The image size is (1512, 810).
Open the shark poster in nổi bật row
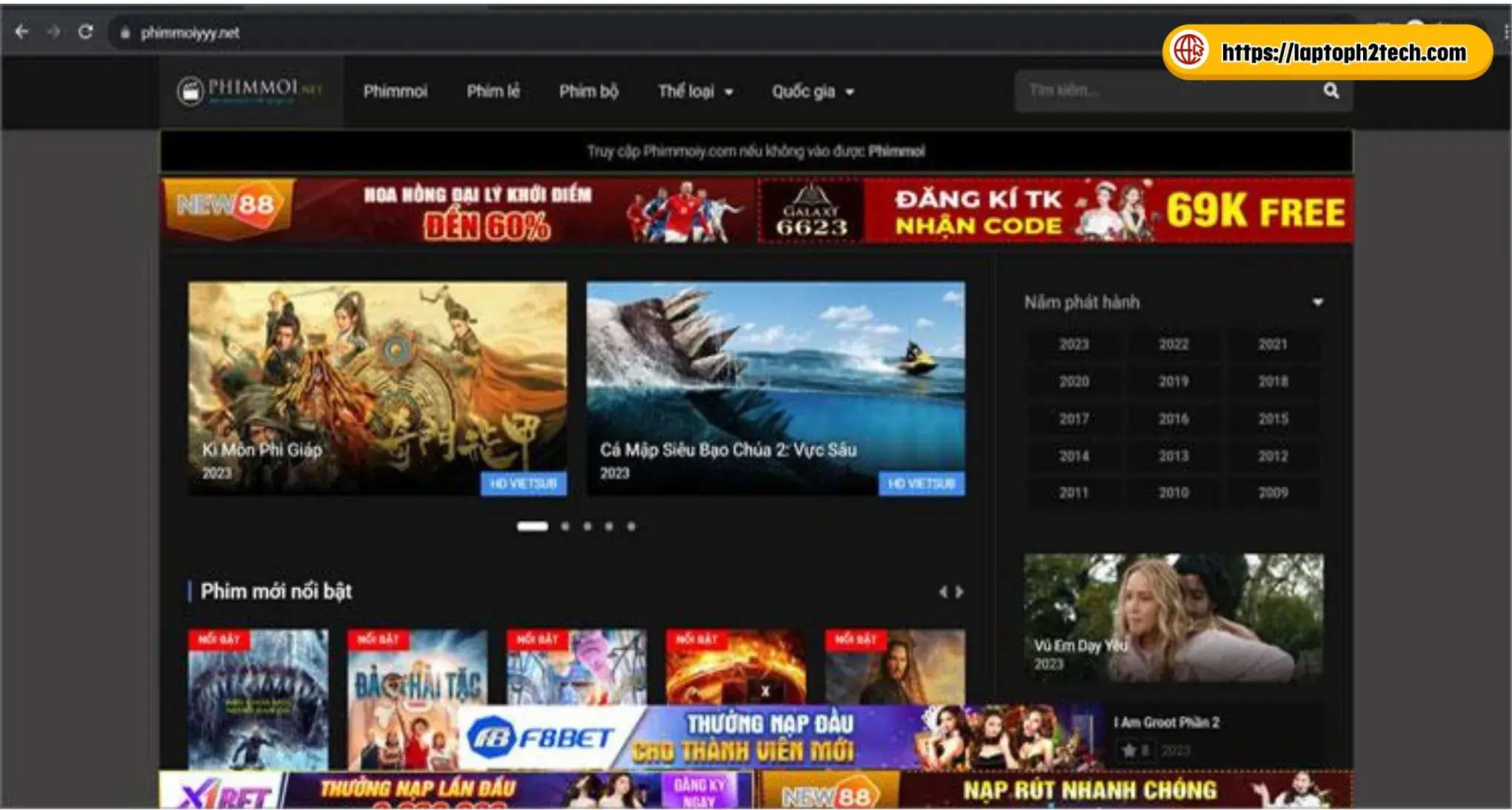(258, 700)
